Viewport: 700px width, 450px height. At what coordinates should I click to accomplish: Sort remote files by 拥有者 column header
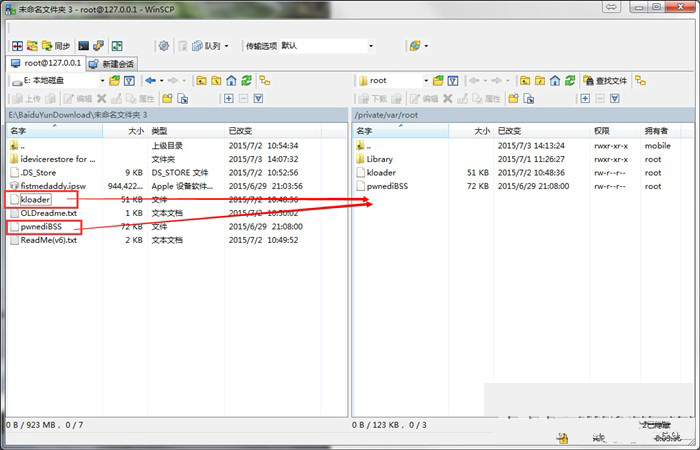pos(661,130)
